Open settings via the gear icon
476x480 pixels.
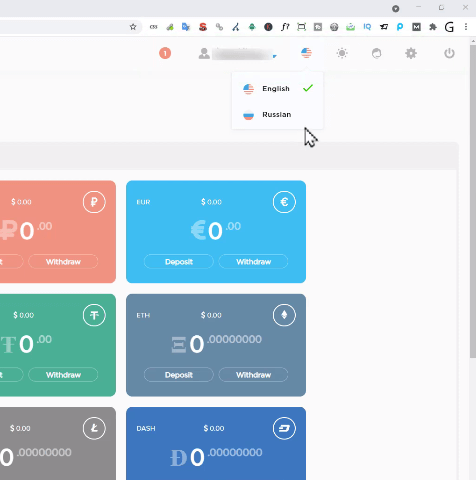tap(411, 53)
